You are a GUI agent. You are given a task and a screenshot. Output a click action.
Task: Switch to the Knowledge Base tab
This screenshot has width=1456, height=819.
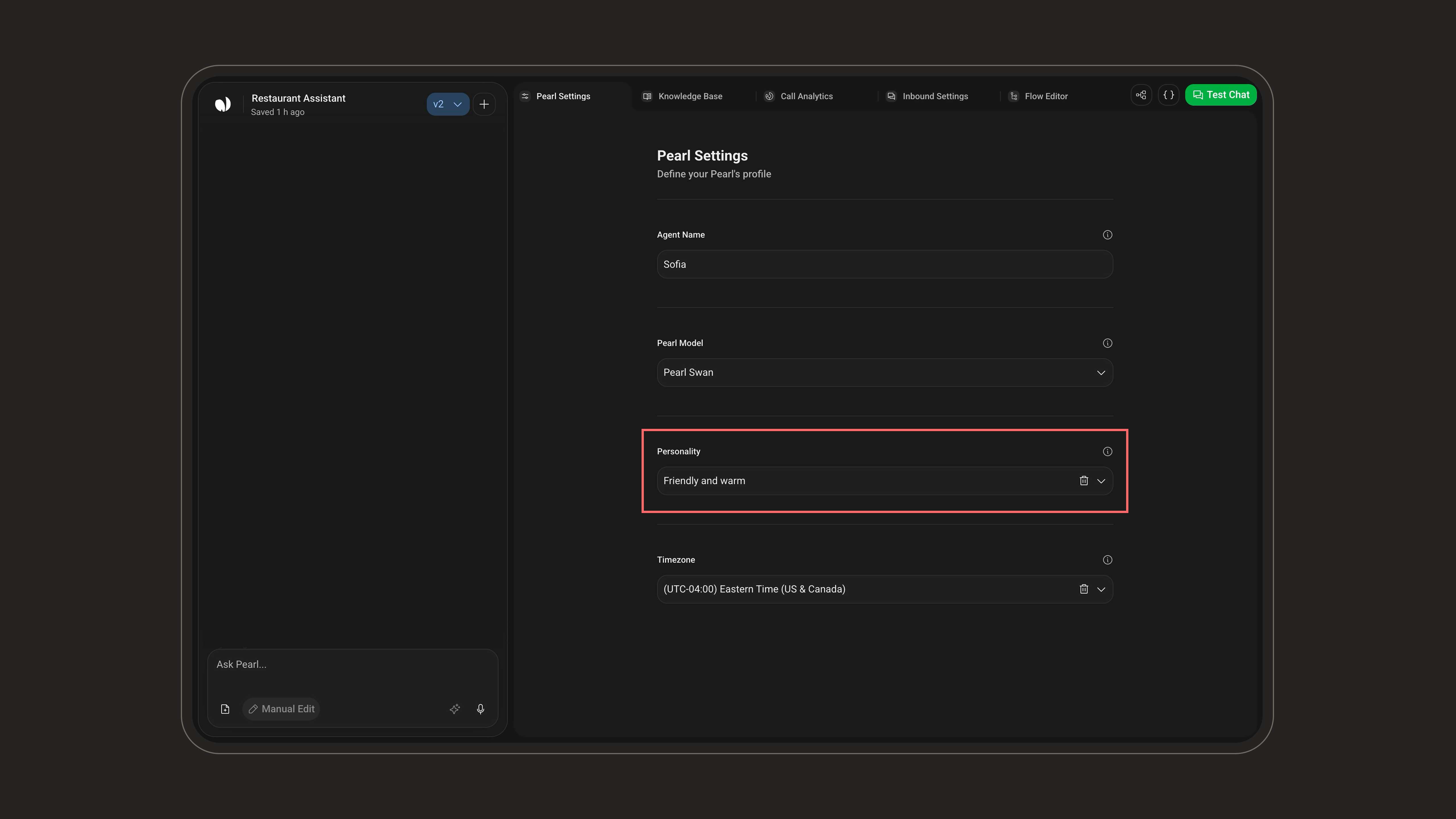click(683, 96)
